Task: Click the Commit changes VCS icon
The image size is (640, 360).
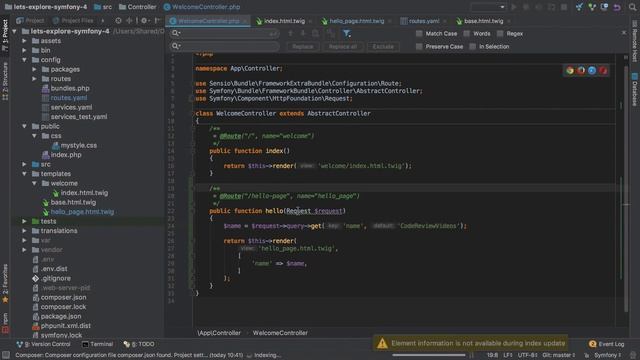Action: tap(592, 7)
